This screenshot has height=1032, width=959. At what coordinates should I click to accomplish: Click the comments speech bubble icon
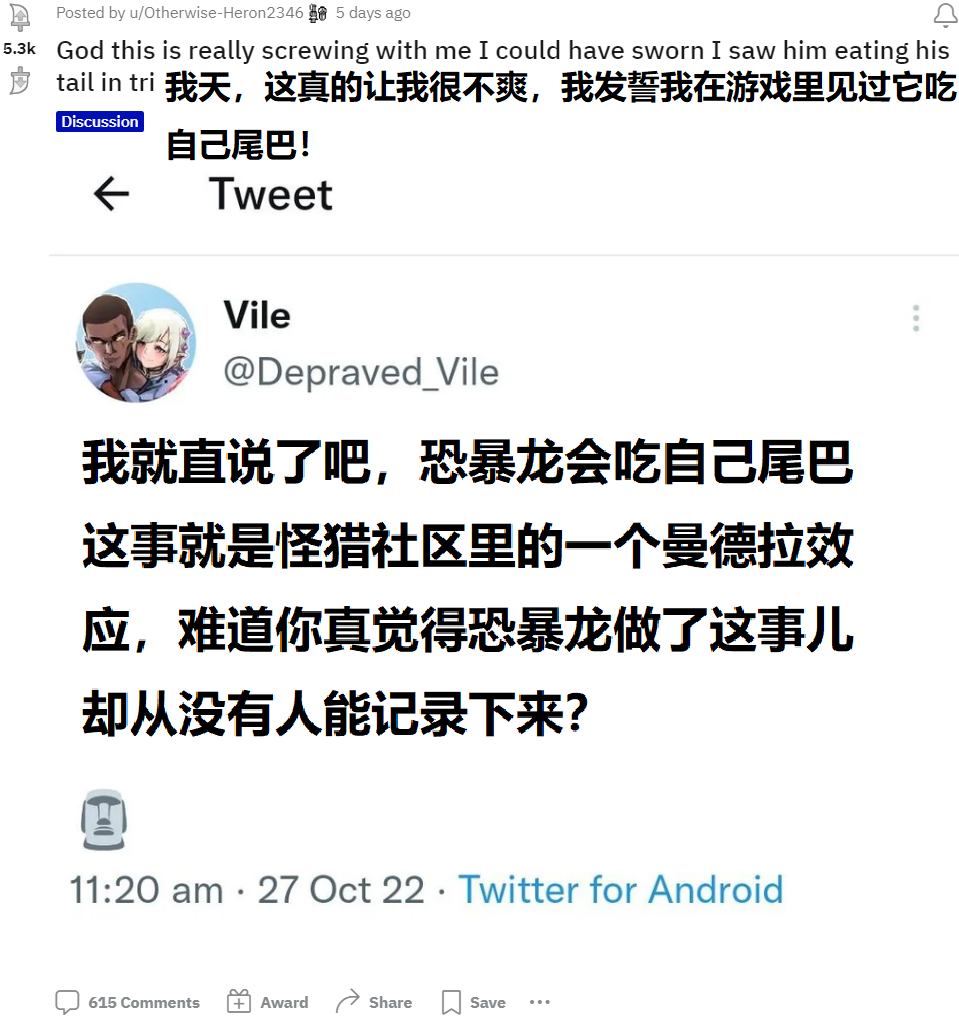point(67,1002)
